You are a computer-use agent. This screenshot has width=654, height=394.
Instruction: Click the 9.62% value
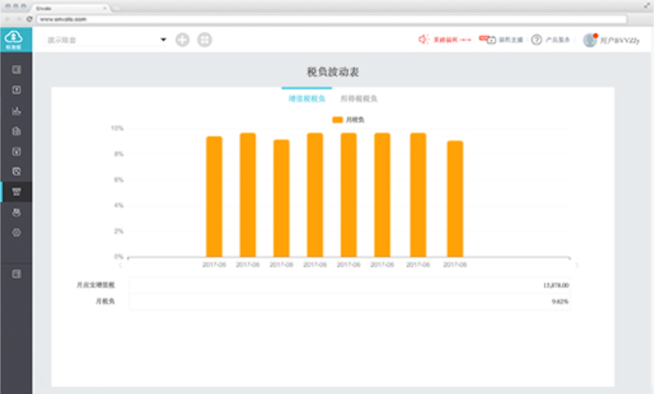pyautogui.click(x=560, y=301)
